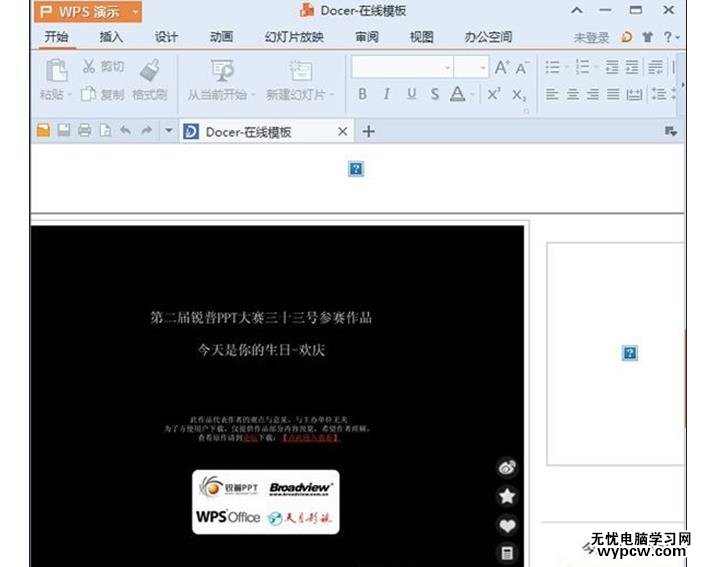Click the 未登录 login link
Viewport: 702px width, 567px height.
[x=591, y=38]
